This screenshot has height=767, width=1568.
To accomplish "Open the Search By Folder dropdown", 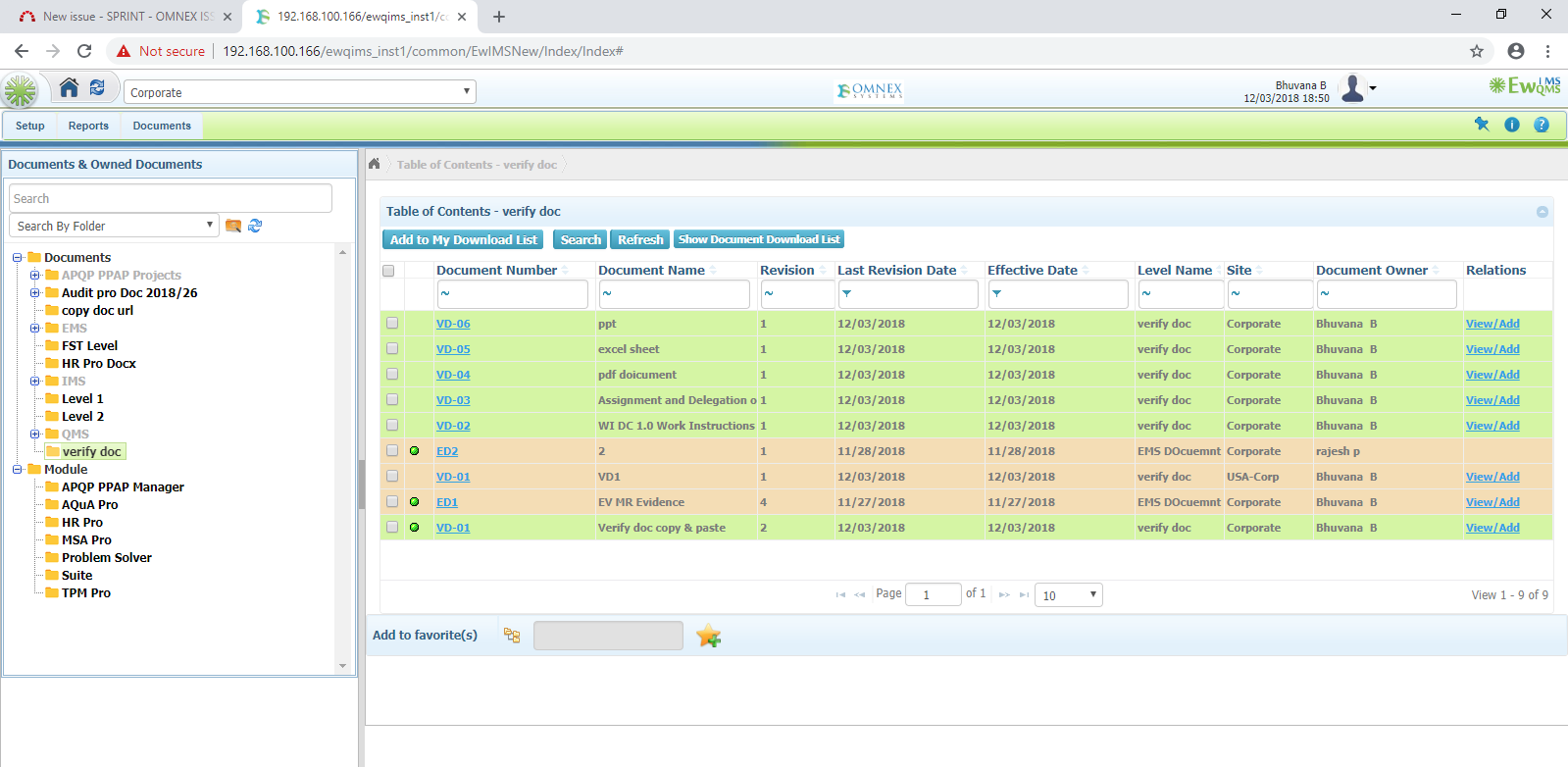I will click(x=114, y=226).
